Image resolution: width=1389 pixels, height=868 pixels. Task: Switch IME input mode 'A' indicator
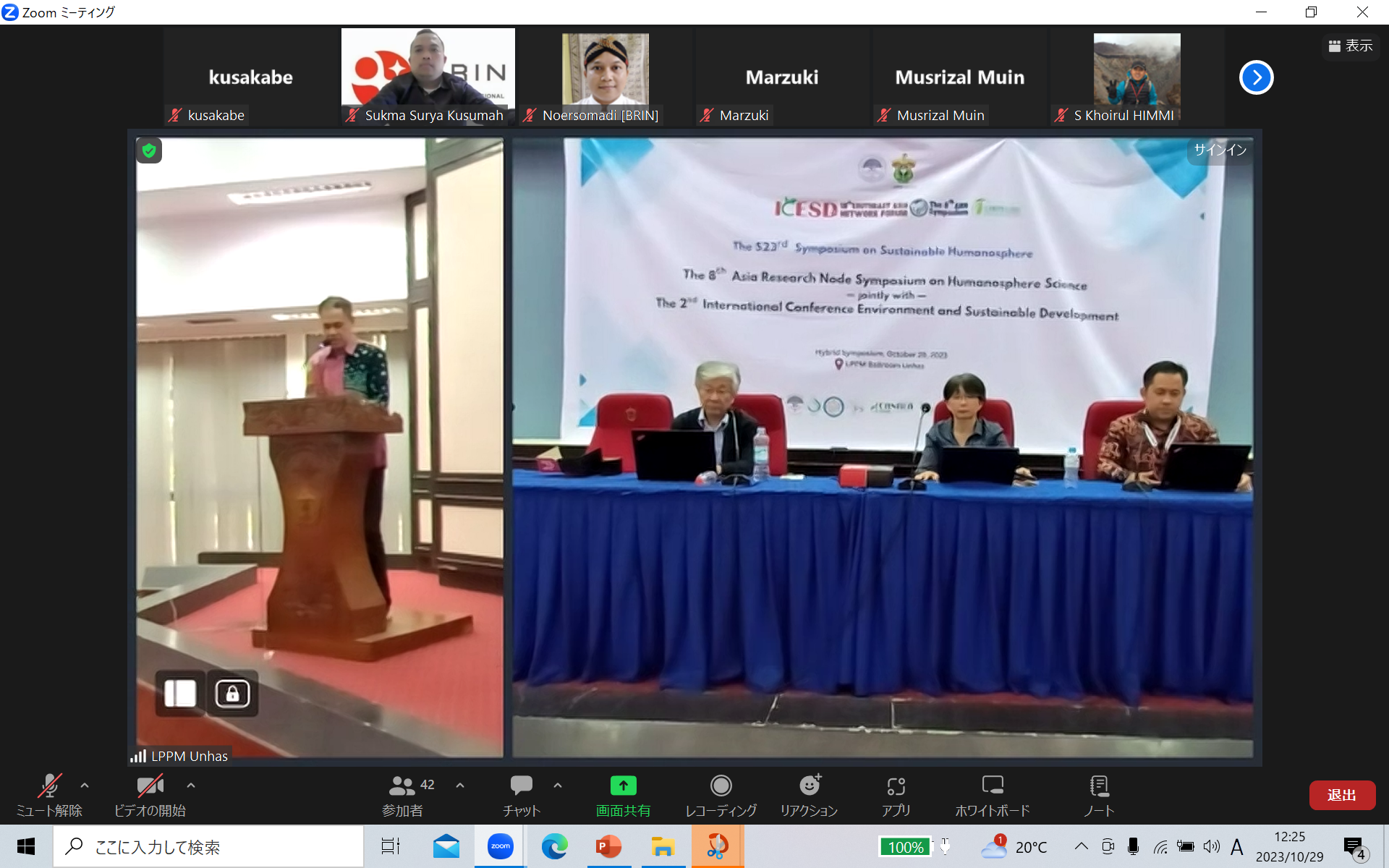(x=1237, y=846)
